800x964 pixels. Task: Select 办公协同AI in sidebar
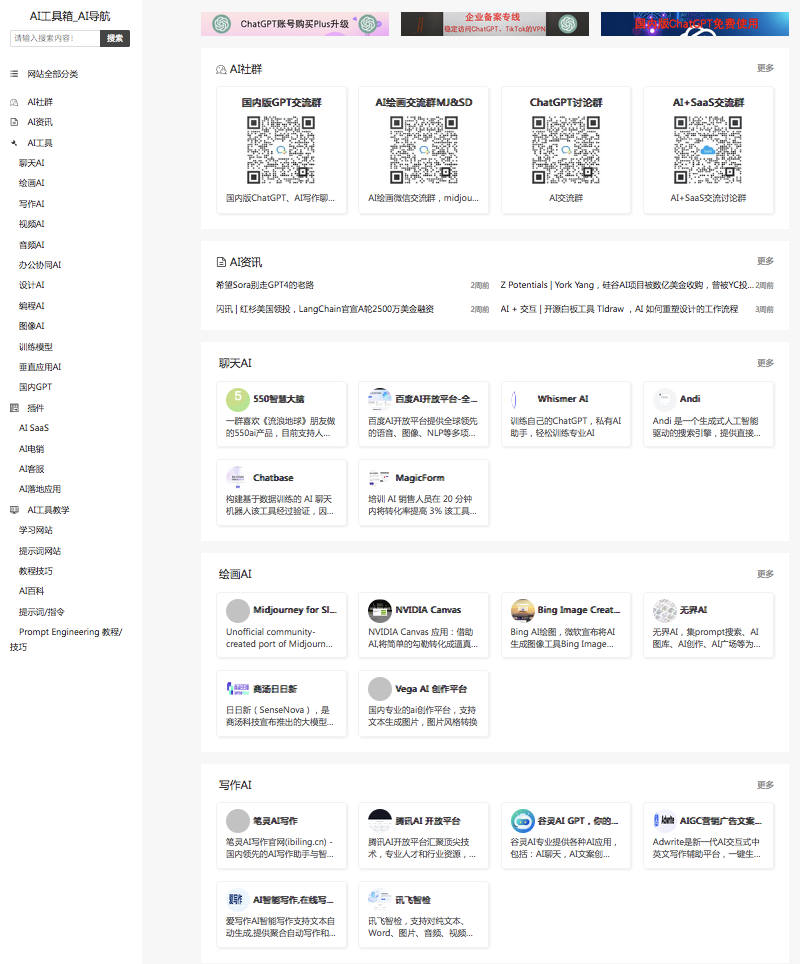40,265
